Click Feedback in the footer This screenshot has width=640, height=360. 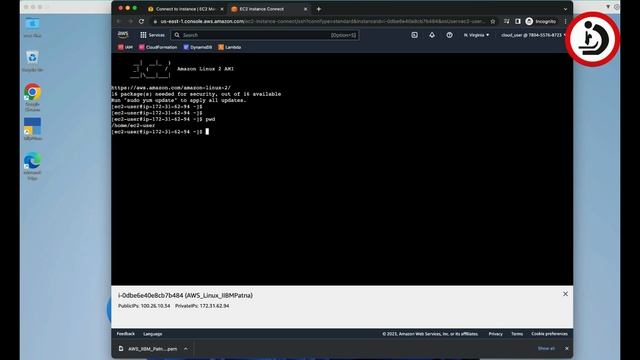click(x=126, y=334)
